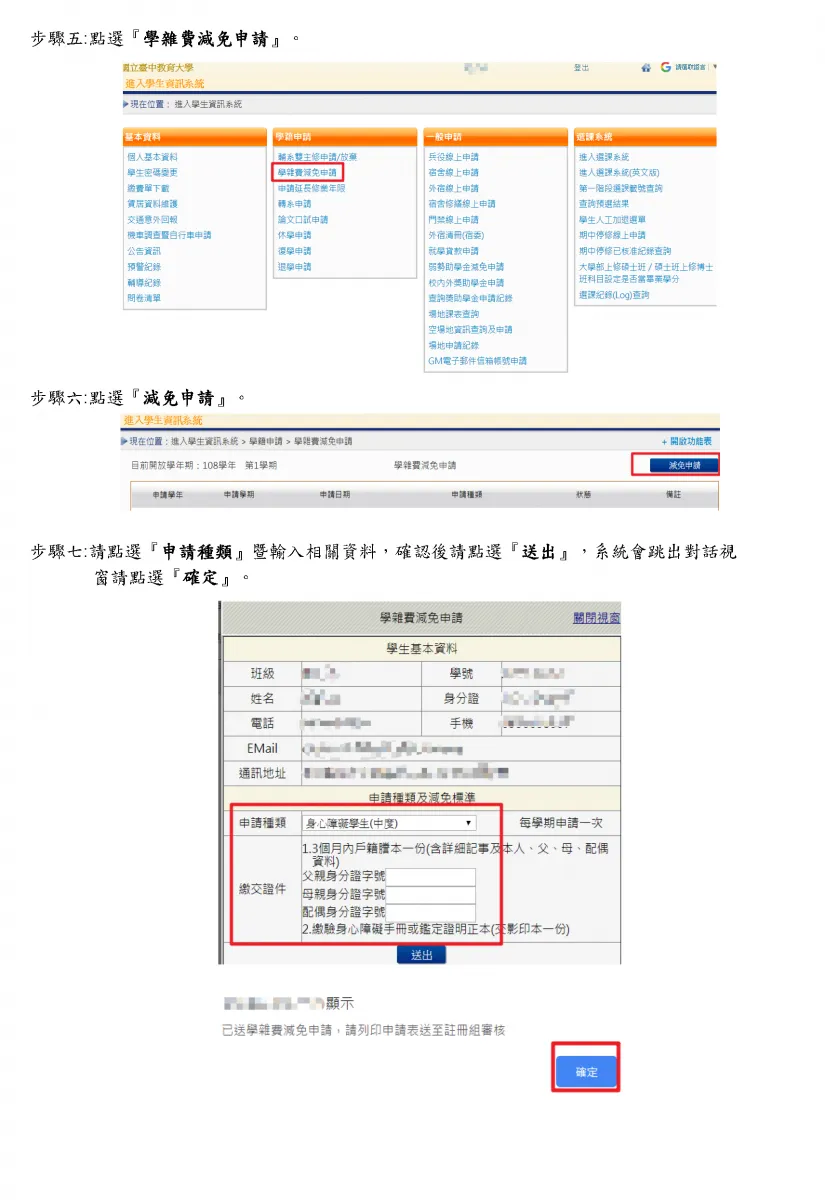Click the 送出 submit button
Image resolution: width=825 pixels, height=1200 pixels.
[421, 955]
